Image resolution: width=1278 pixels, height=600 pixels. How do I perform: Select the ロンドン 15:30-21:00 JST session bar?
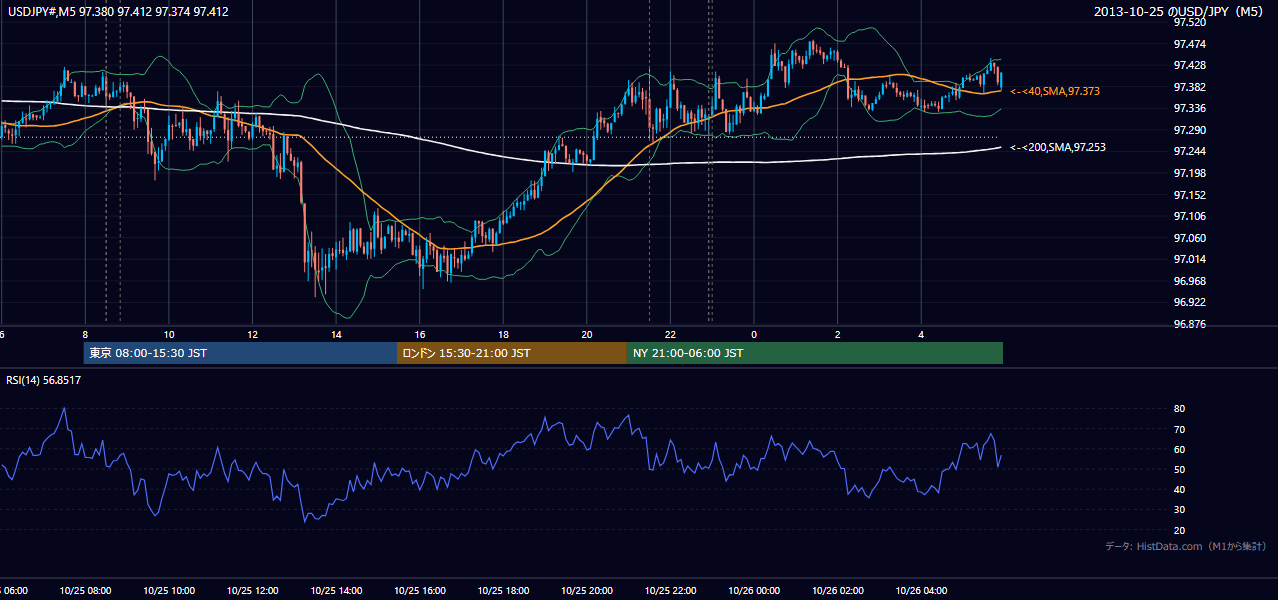pyautogui.click(x=512, y=353)
